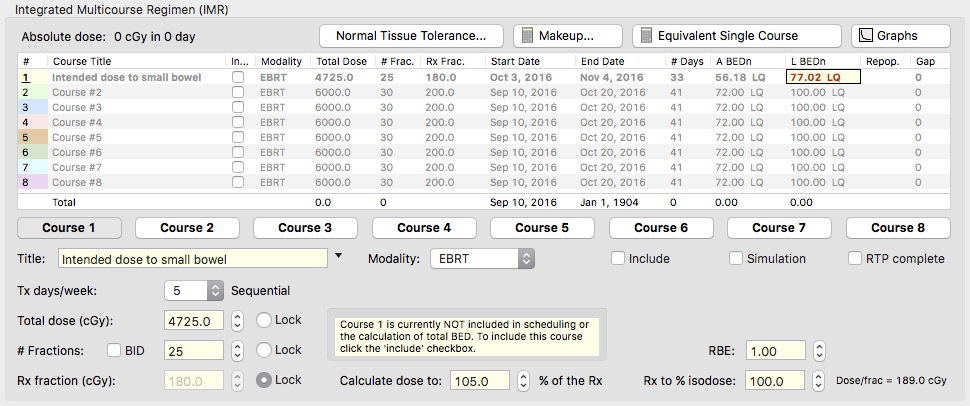
Task: Toggle the Simulation checkbox
Action: (737, 259)
